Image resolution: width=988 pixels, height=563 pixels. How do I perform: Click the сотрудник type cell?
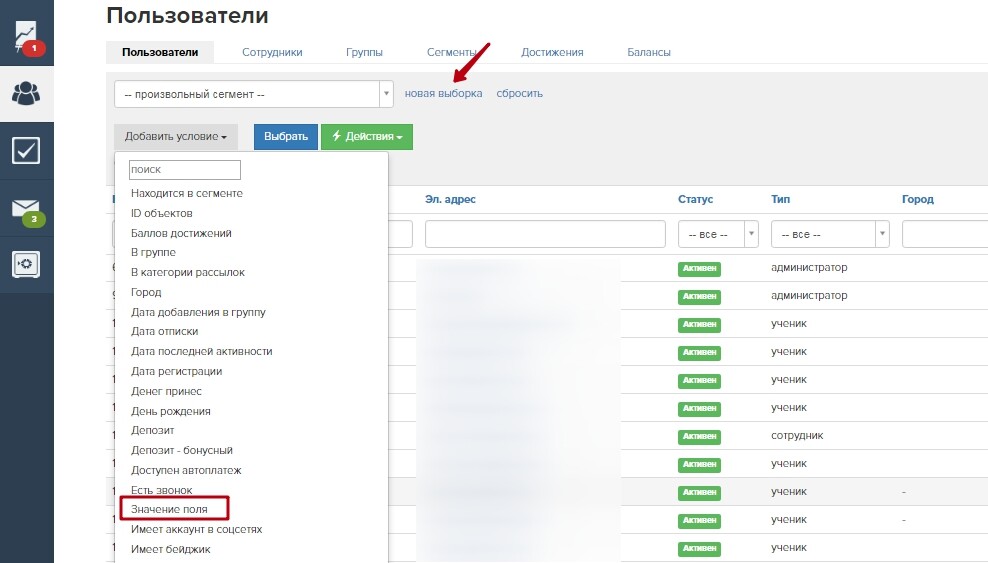[797, 435]
